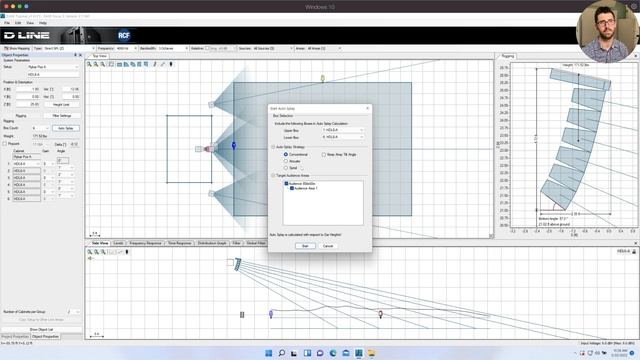Click the first zoom magnifier in Side View toolbar
The image size is (640, 360).
coord(90,252)
